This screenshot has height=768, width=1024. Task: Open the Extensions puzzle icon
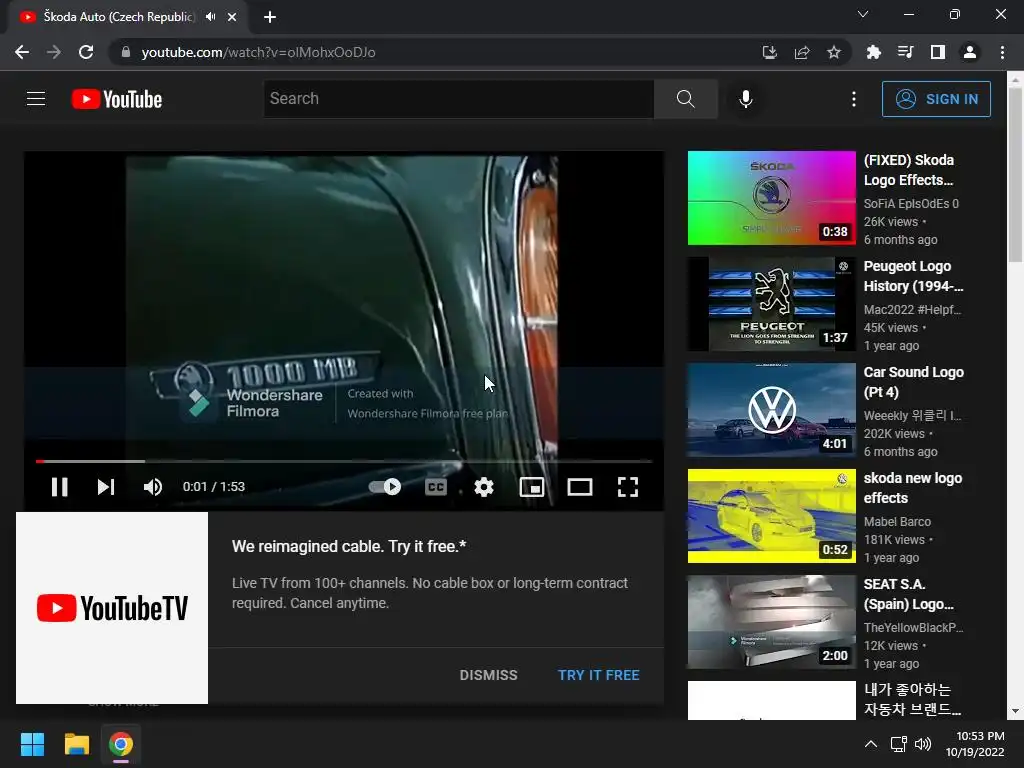pyautogui.click(x=873, y=52)
